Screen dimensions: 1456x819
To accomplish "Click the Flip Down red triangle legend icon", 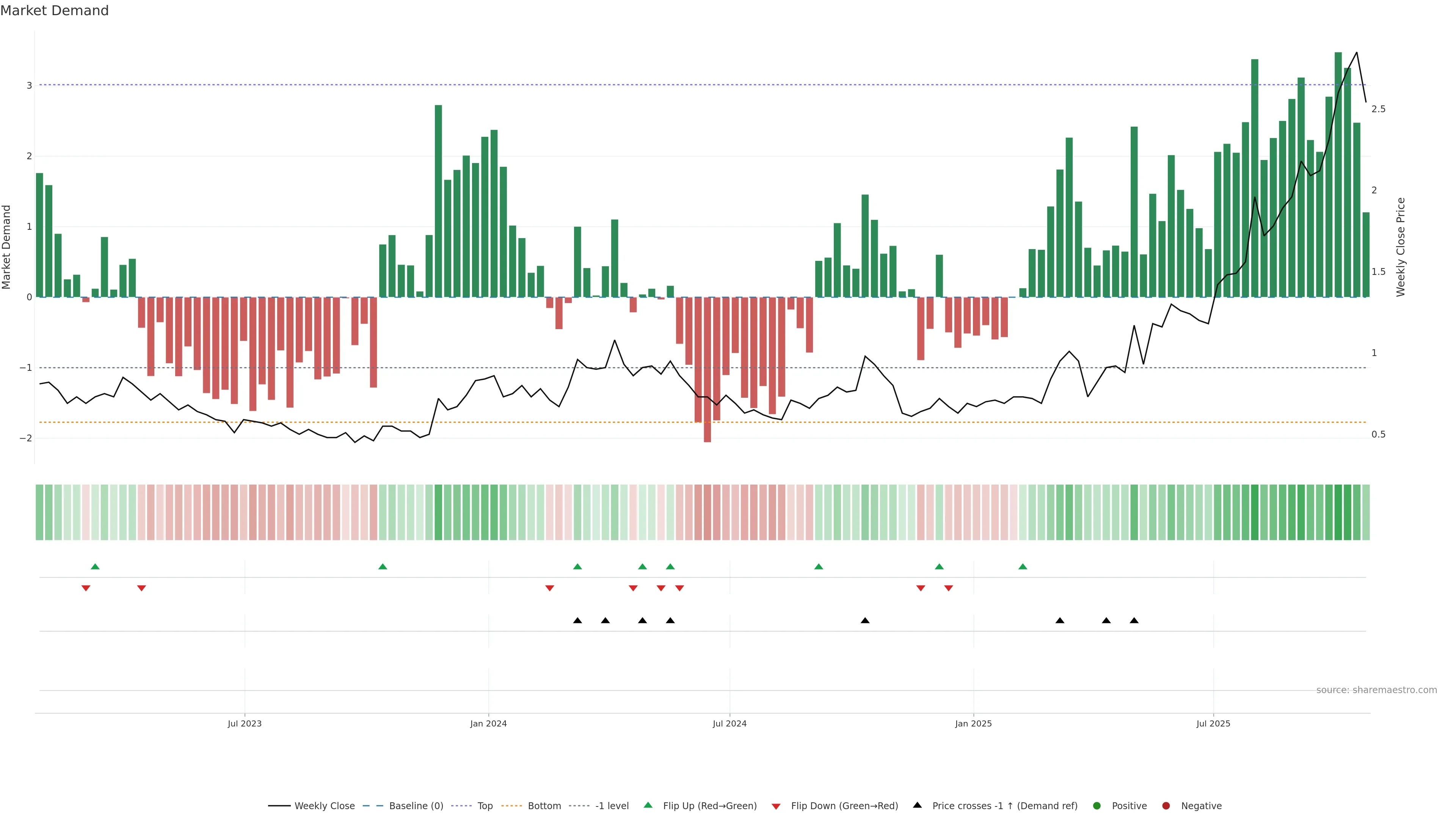I will [x=776, y=806].
